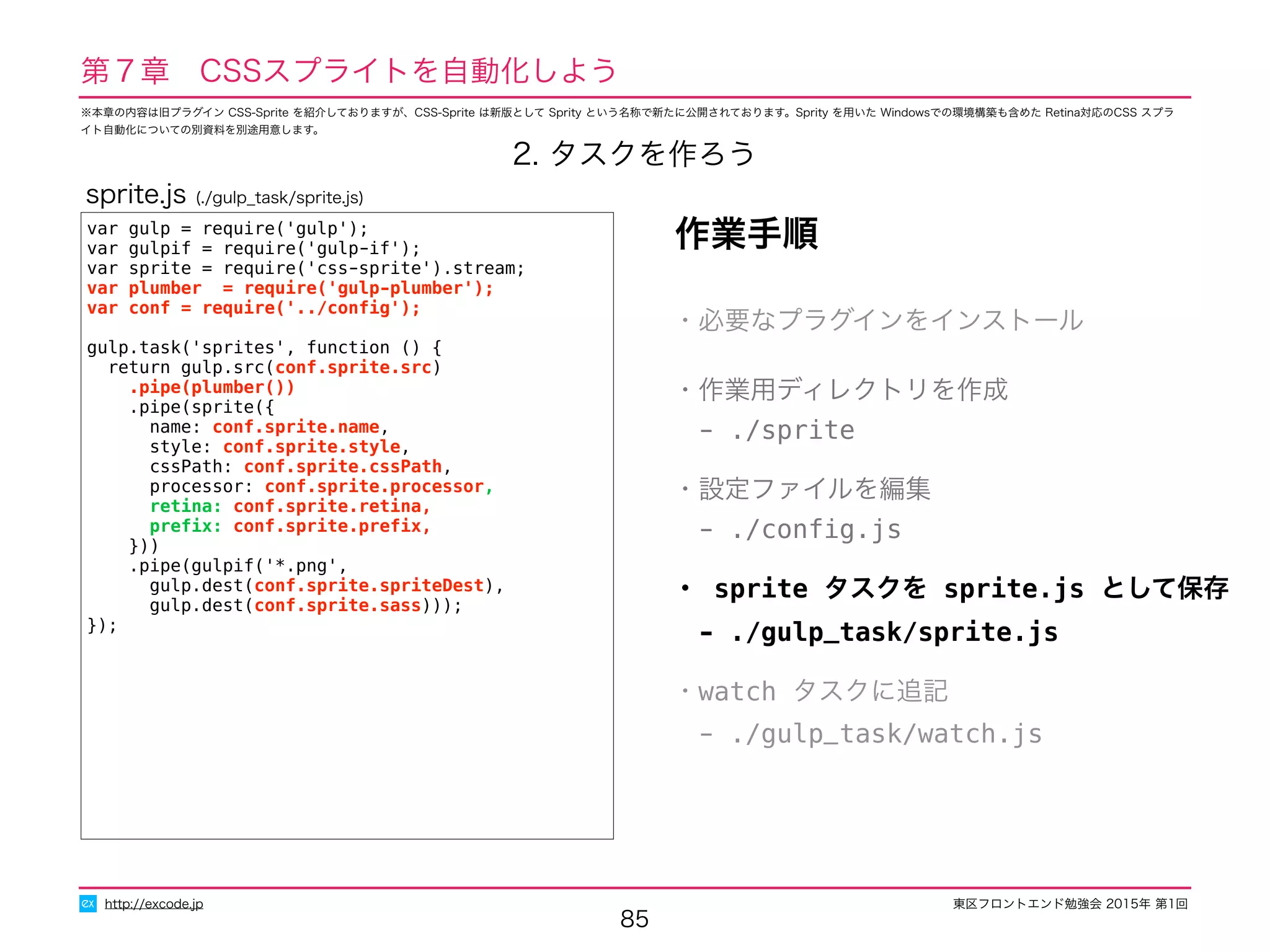Click the line "var gulp = require('gulp');"
Image resolution: width=1270 pixels, height=952 pixels.
pyautogui.click(x=227, y=229)
